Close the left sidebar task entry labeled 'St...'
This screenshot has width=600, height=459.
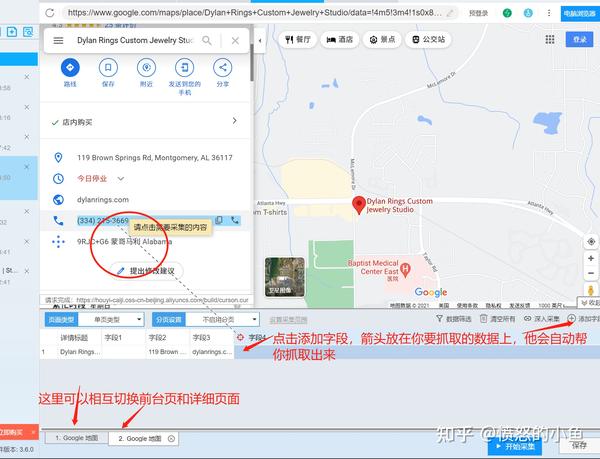[27, 271]
